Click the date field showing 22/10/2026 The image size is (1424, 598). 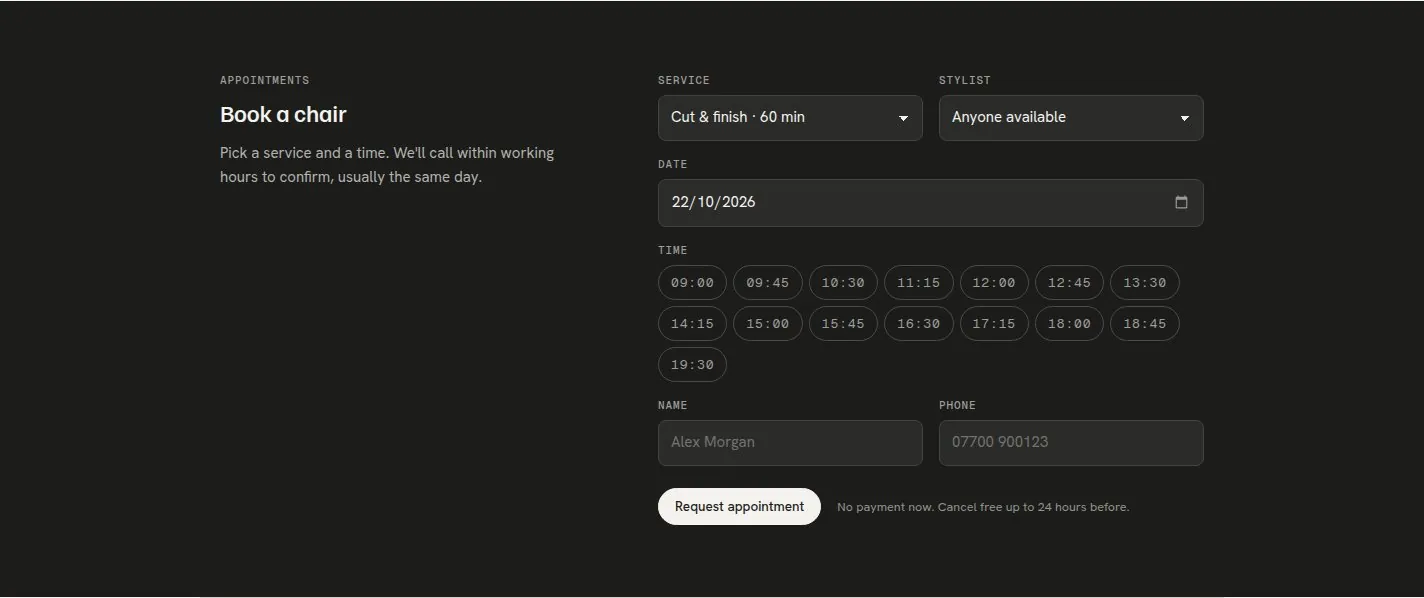coord(931,203)
